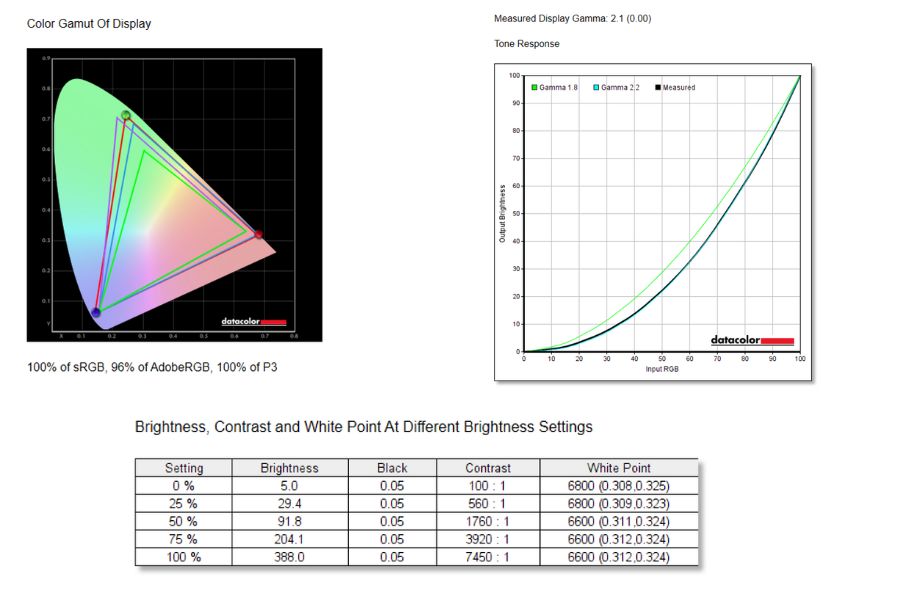Click the black Measured legend swatch

click(658, 88)
